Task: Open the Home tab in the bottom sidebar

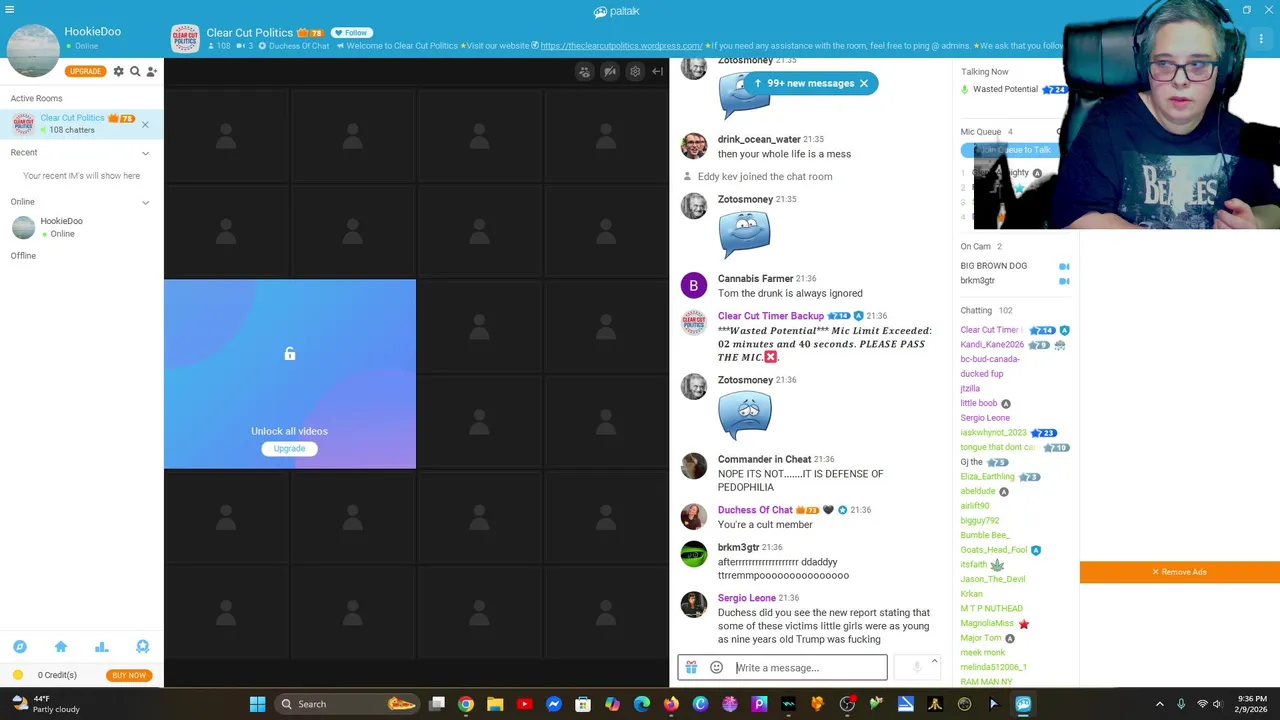Action: 61,647
